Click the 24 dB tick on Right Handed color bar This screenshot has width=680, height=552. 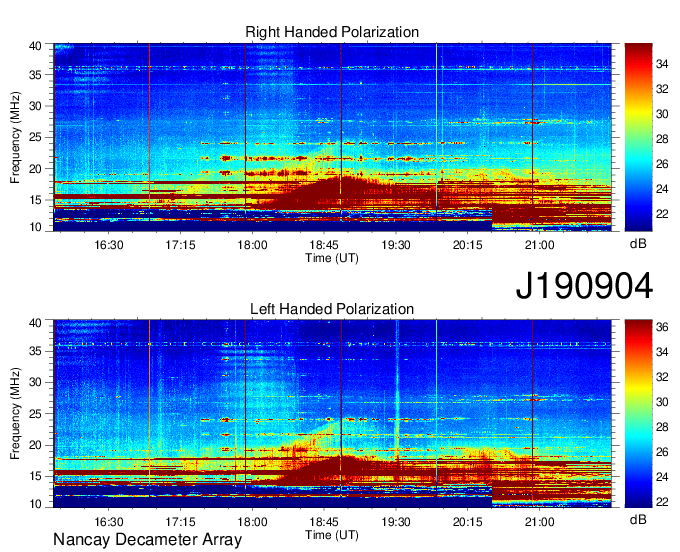click(662, 189)
